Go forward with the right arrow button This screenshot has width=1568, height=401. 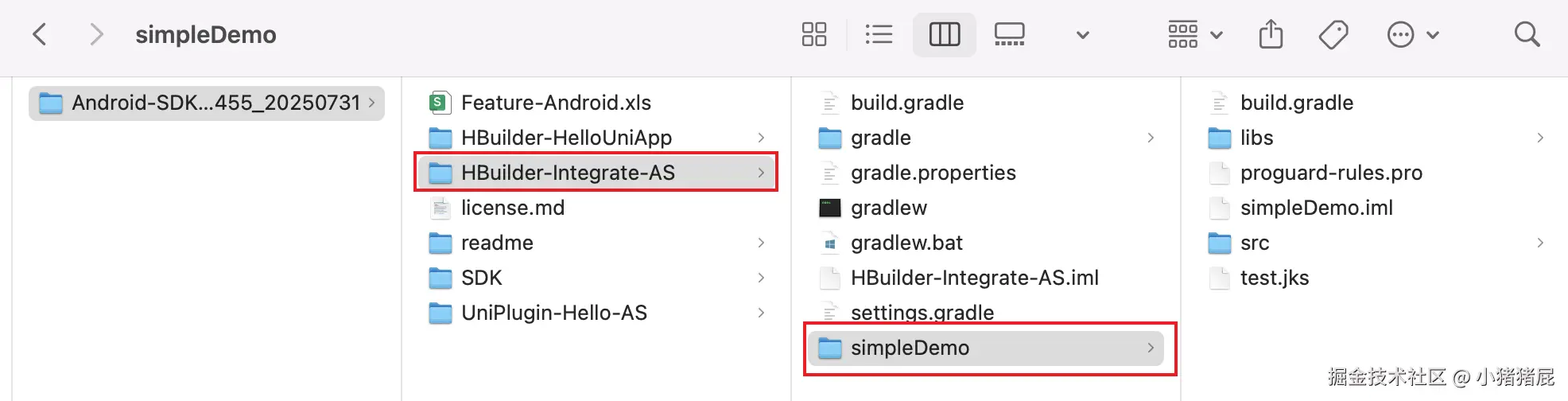(x=96, y=34)
